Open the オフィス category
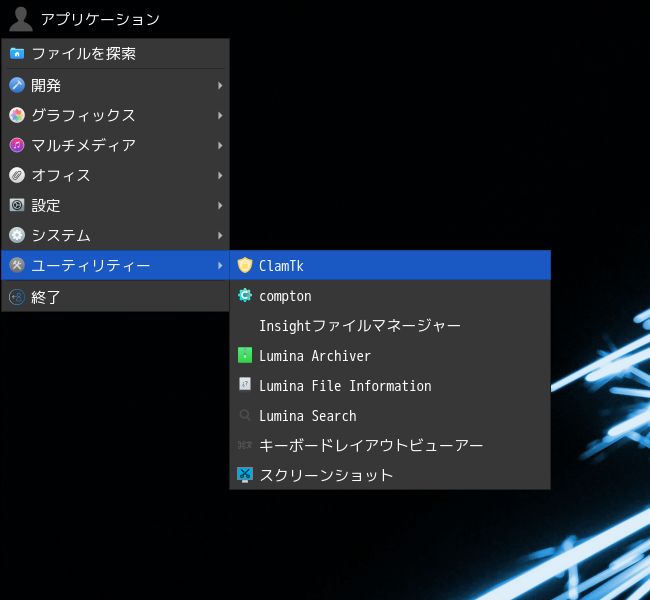 coord(116,175)
